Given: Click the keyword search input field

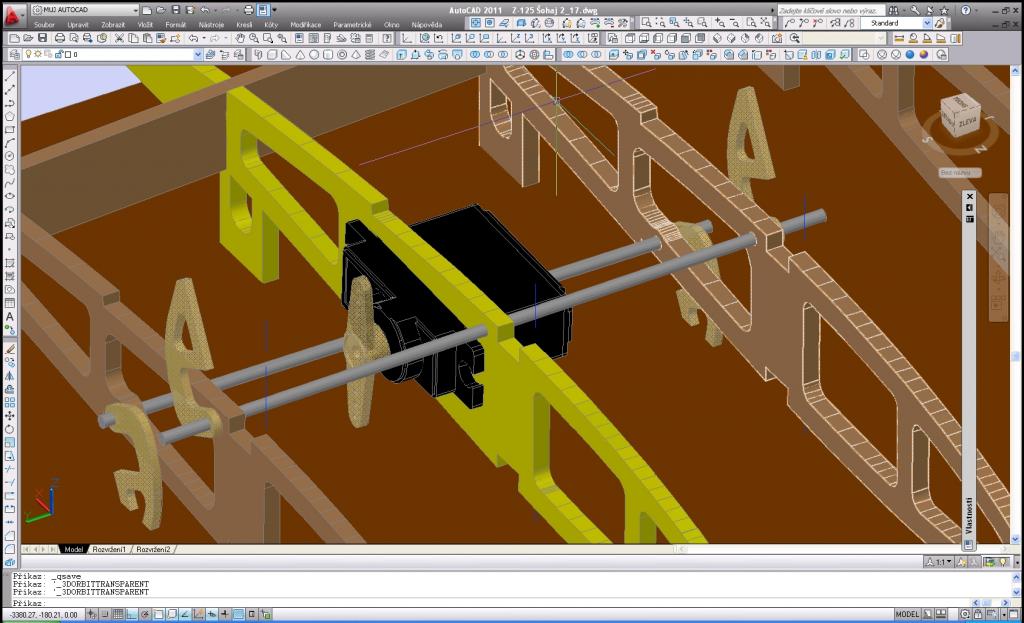Looking at the screenshot, I should coord(818,9).
